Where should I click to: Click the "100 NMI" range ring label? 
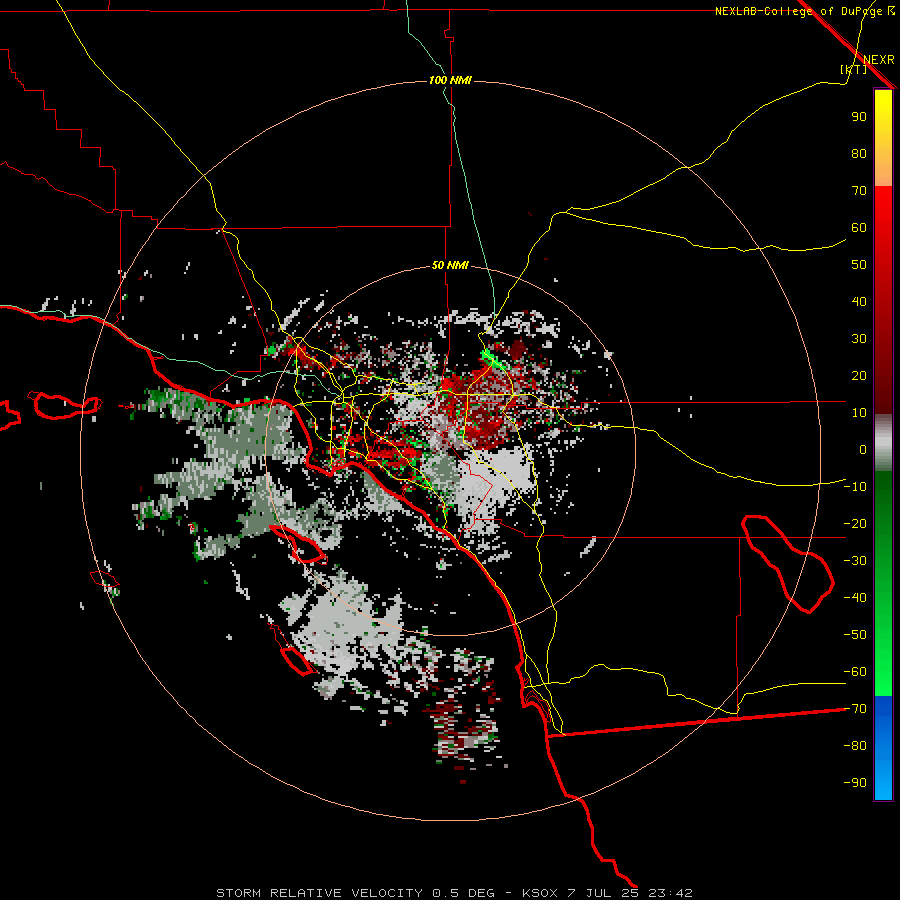(x=450, y=80)
